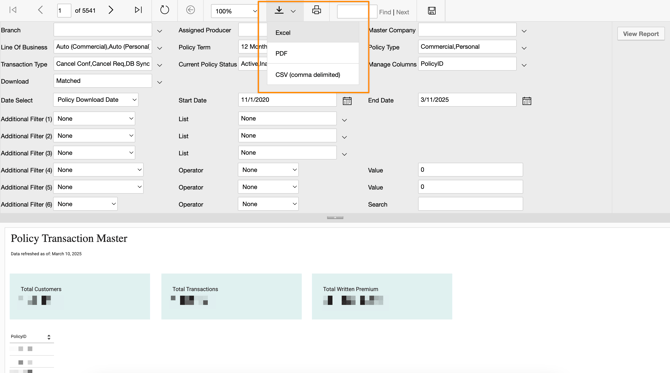Click the Total Written Premium card
Viewport: 670px width, 373px height.
tap(382, 297)
